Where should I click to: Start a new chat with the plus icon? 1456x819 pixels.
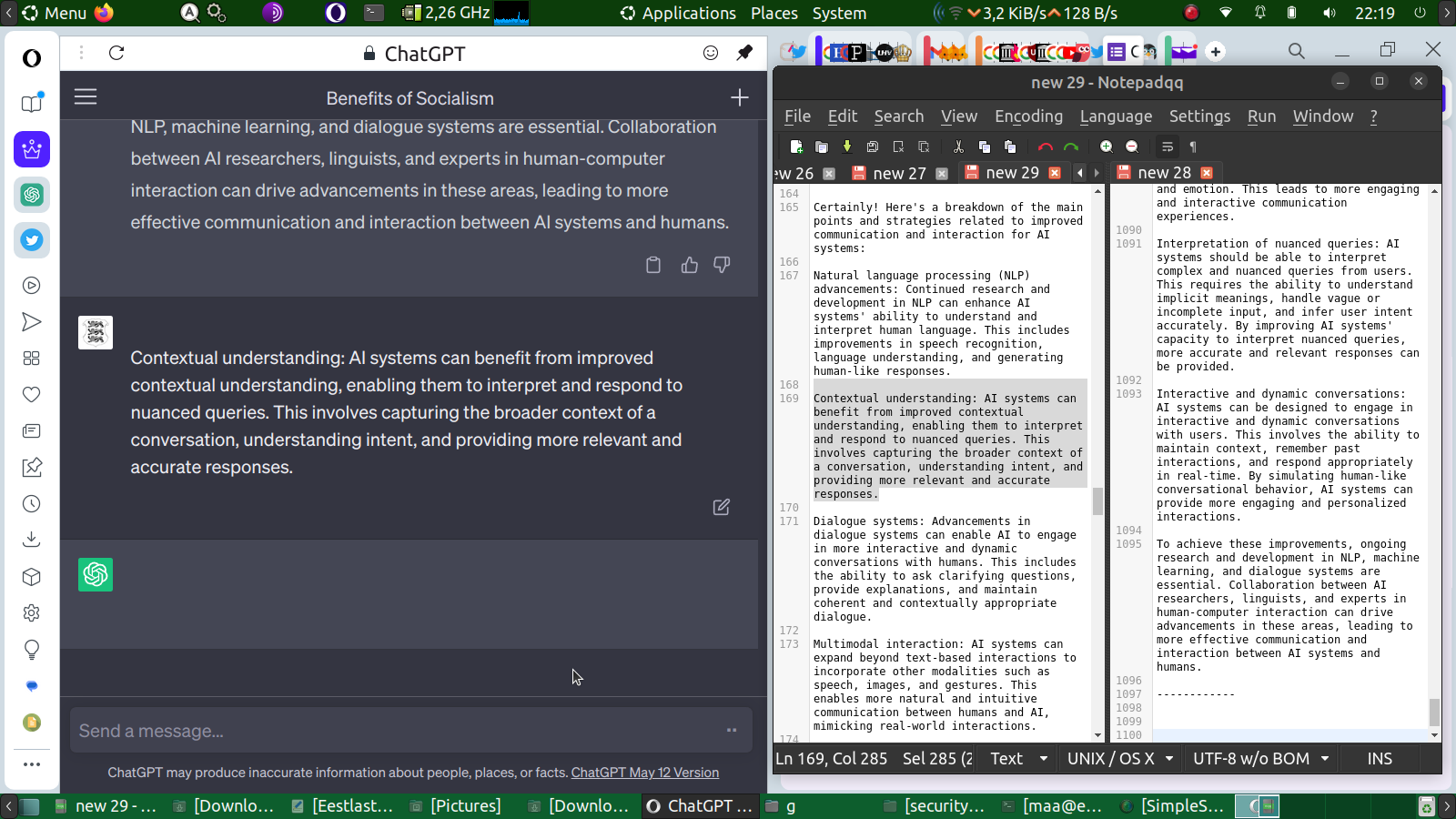pyautogui.click(x=739, y=97)
